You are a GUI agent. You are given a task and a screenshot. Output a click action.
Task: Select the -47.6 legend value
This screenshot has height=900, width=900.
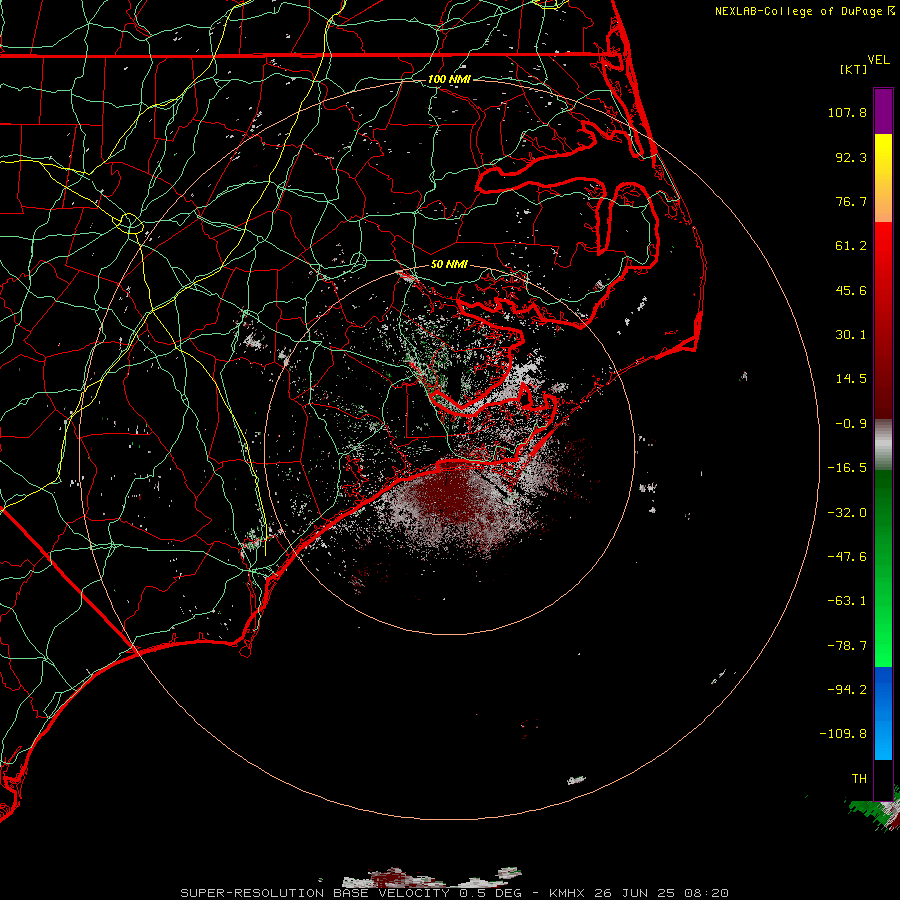coord(847,557)
